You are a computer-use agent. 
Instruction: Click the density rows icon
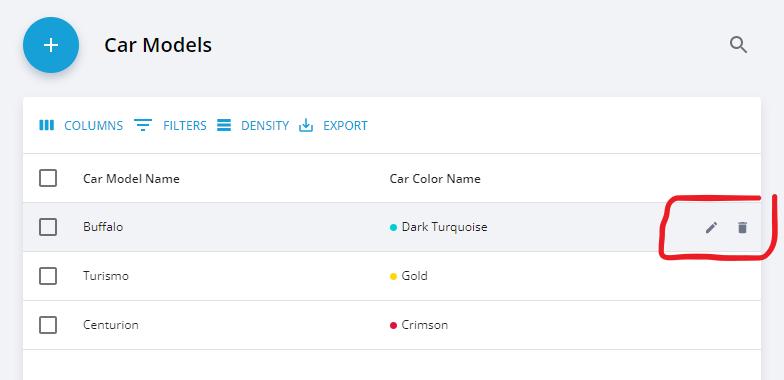224,125
